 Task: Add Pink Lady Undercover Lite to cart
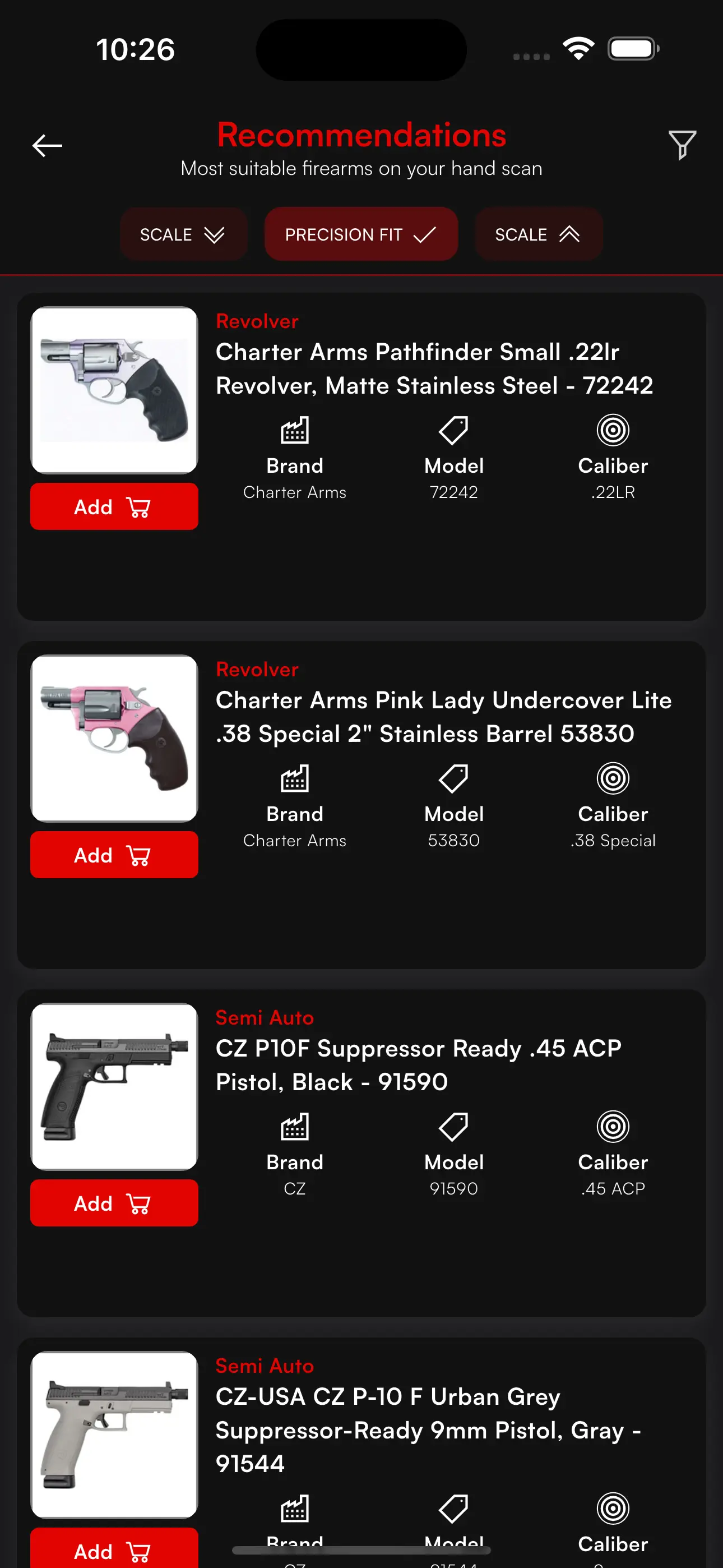114,855
